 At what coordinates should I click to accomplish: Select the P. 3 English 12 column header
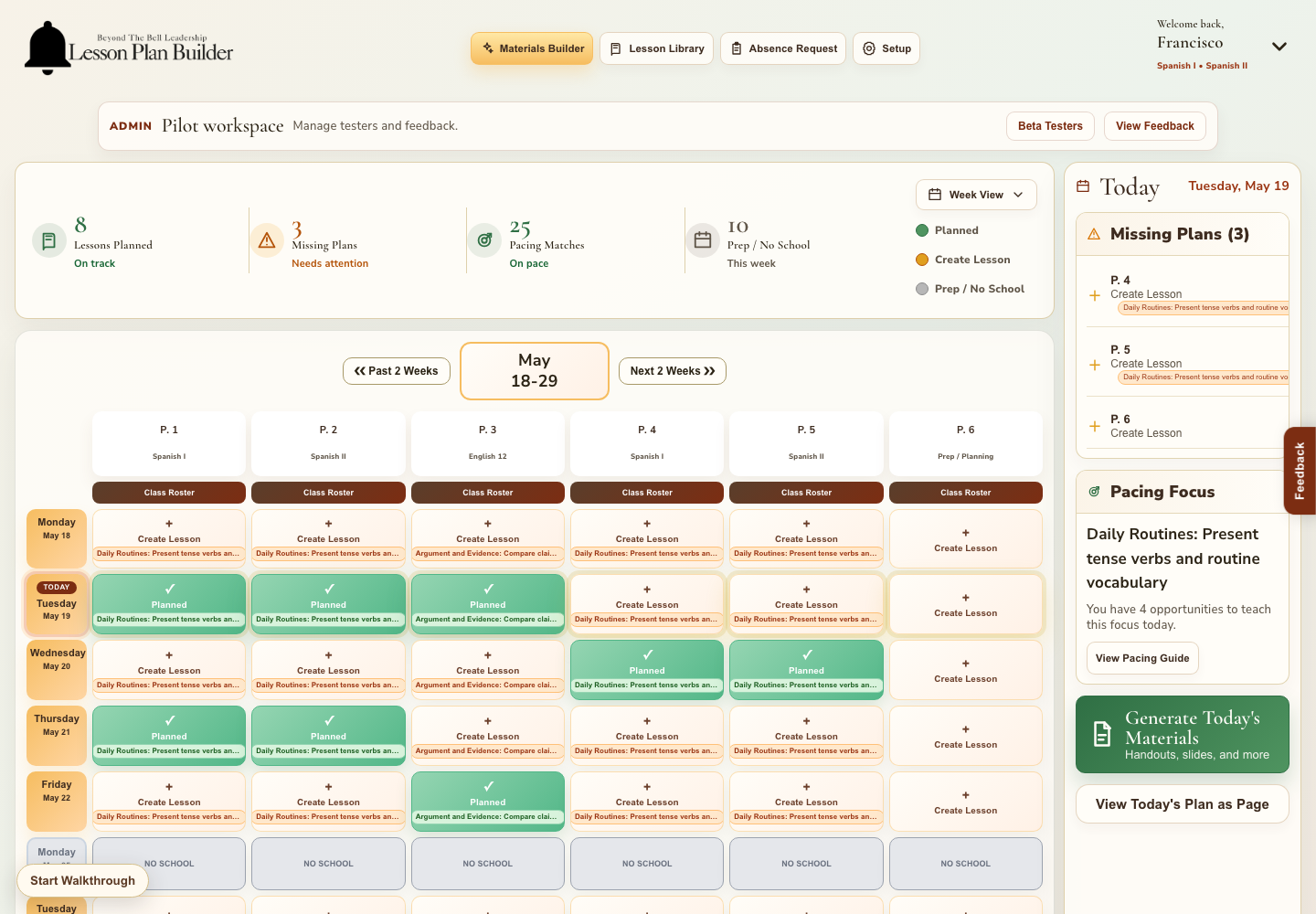click(488, 442)
